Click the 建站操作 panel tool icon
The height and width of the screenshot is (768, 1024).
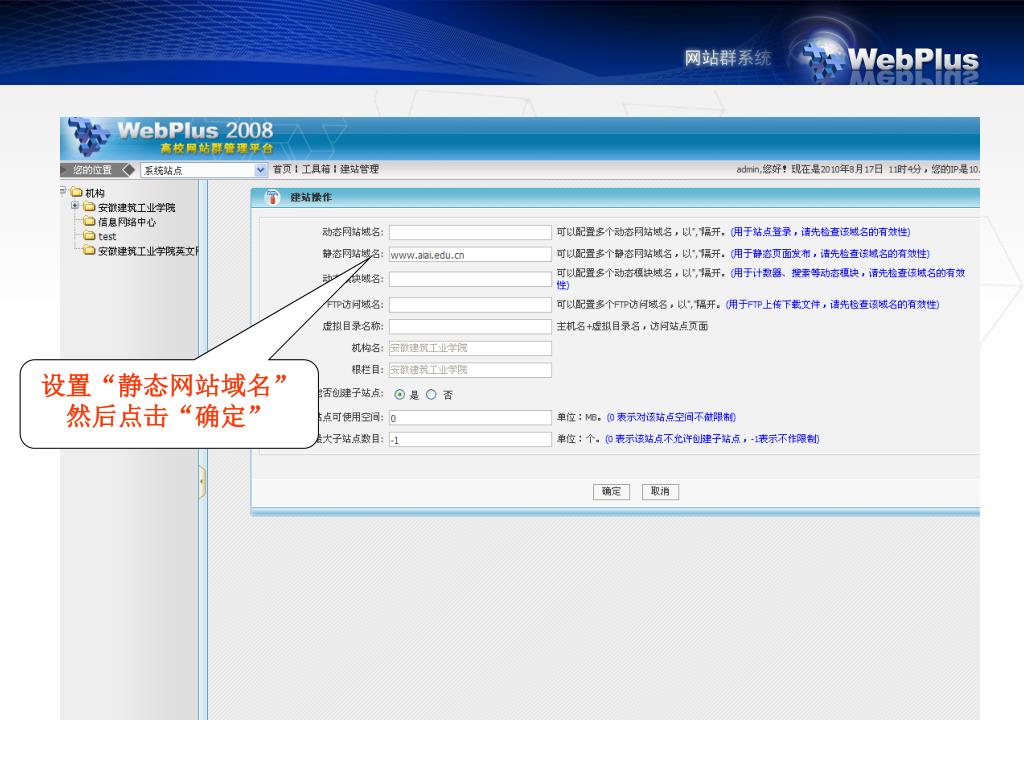pyautogui.click(x=272, y=197)
